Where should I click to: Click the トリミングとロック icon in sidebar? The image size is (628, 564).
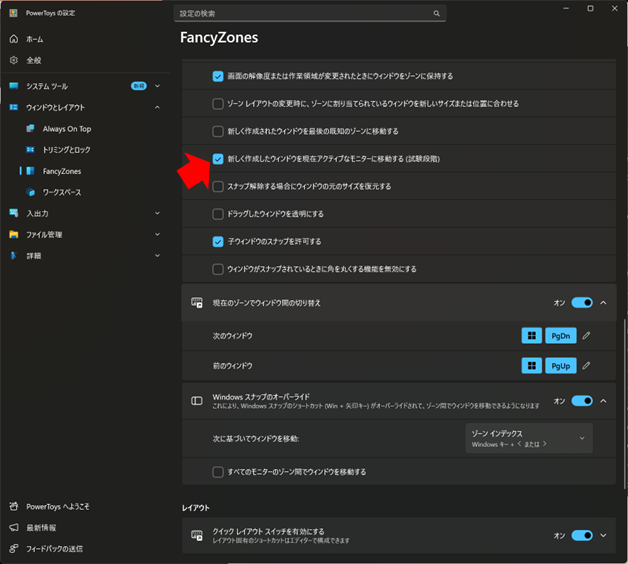tap(32, 150)
